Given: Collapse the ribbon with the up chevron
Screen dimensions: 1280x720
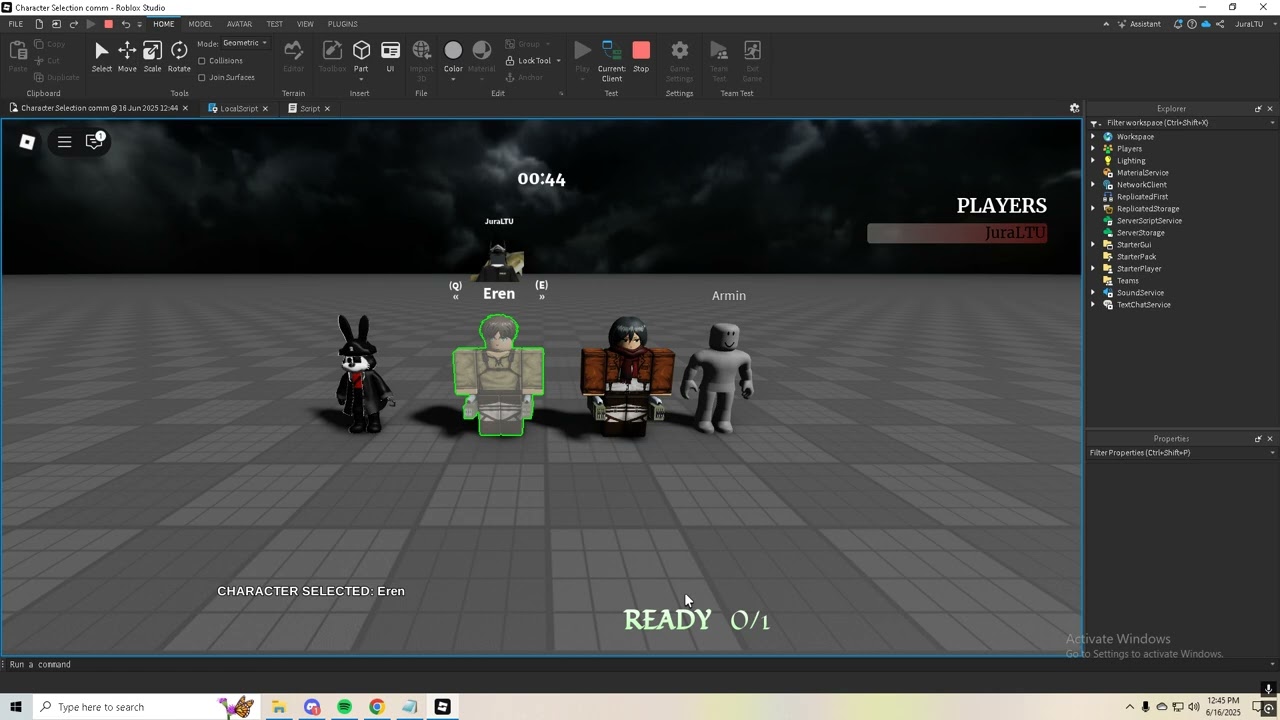Looking at the screenshot, I should tap(1106, 24).
